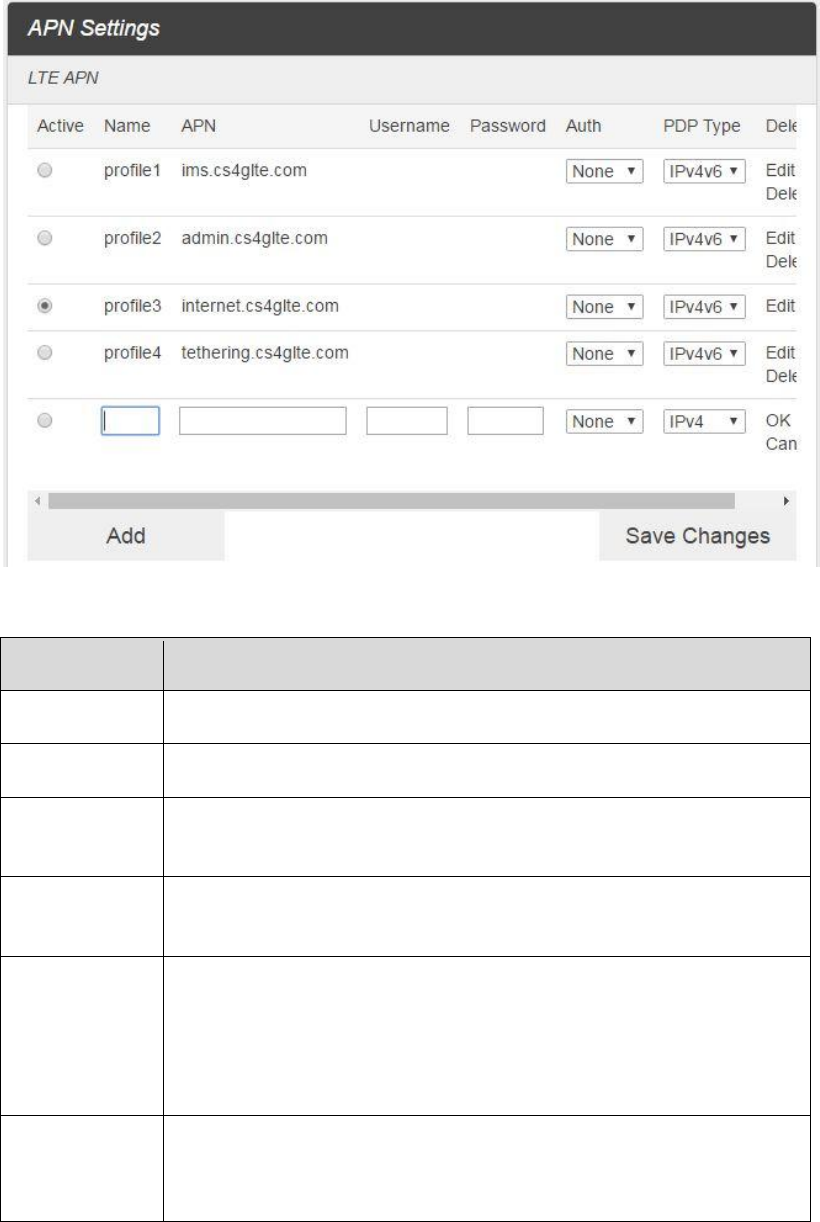Select profile2 as active APN
This screenshot has width=820, height=1222.
[x=44, y=239]
